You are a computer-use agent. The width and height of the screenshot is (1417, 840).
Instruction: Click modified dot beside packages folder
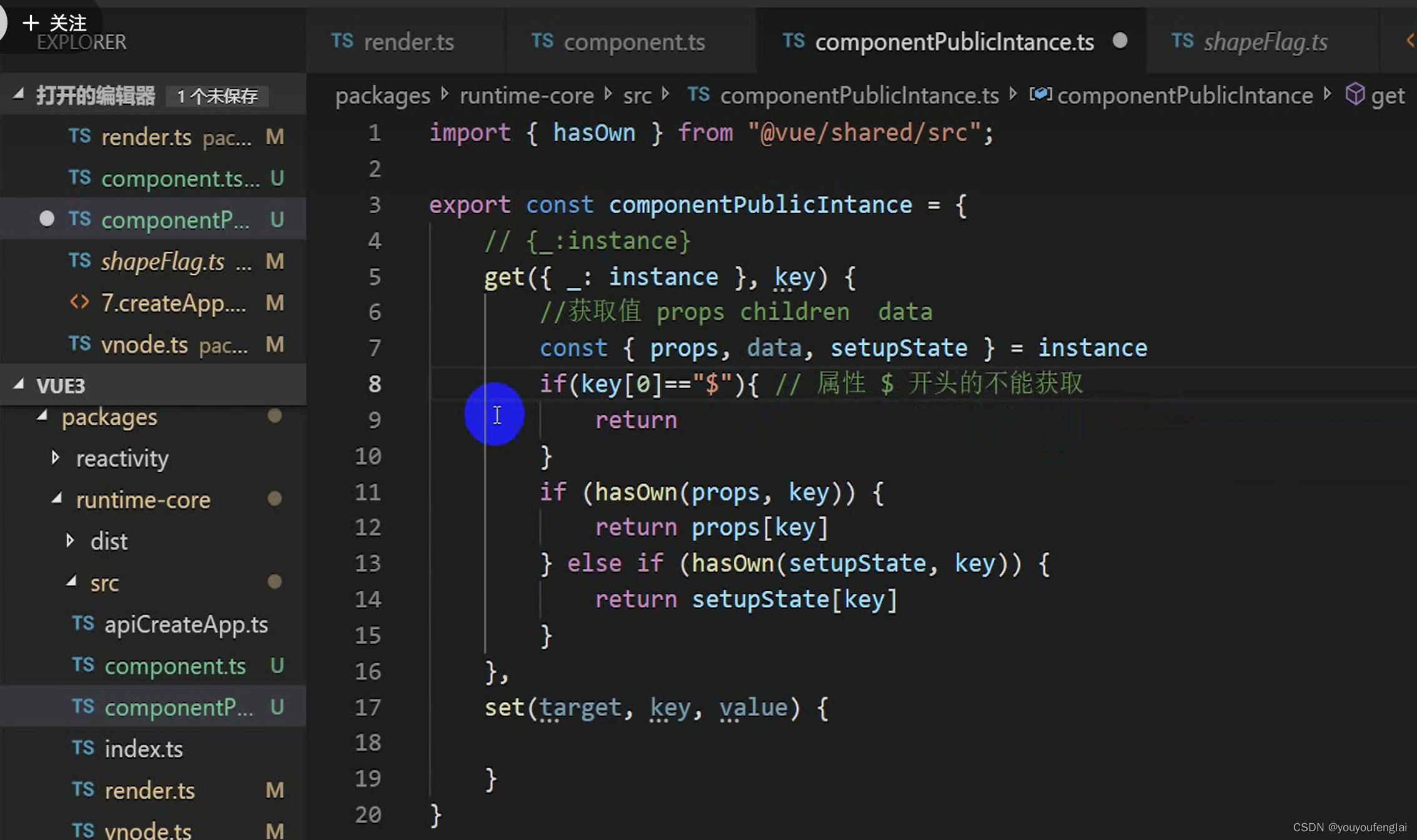[274, 415]
